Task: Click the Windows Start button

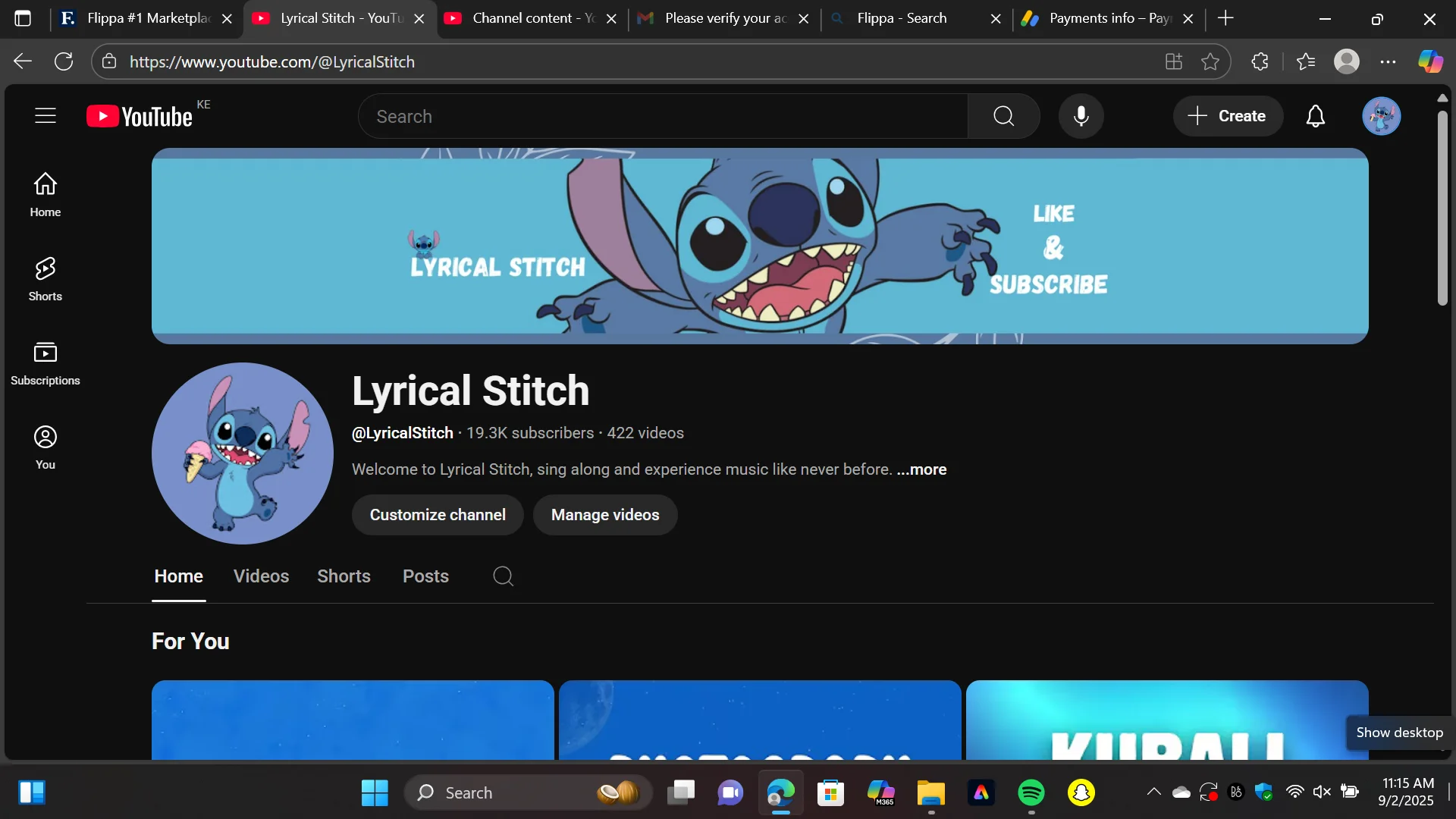Action: (x=375, y=792)
